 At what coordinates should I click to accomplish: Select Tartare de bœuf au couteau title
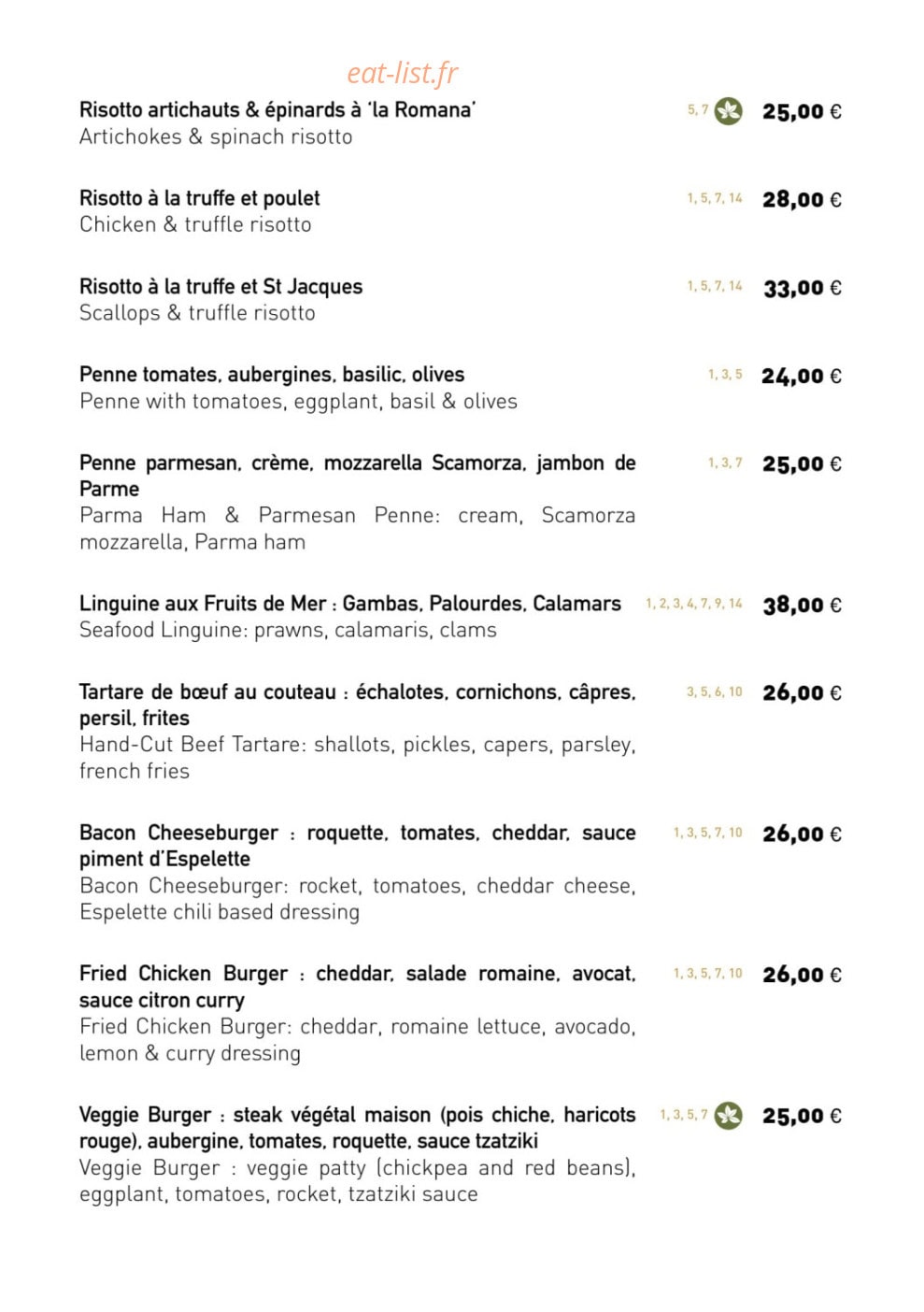(x=357, y=705)
